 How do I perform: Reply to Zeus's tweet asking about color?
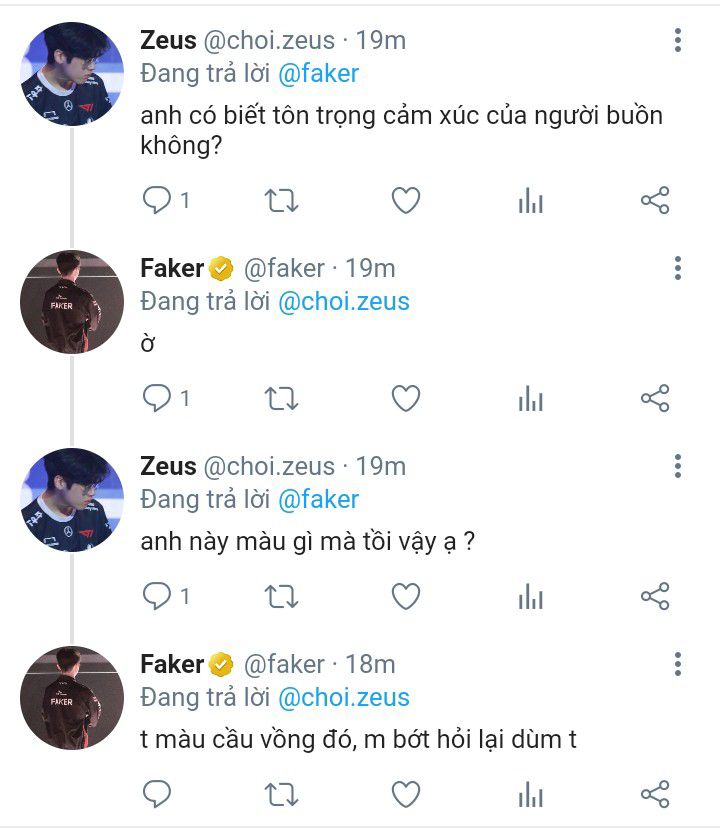[x=157, y=597]
